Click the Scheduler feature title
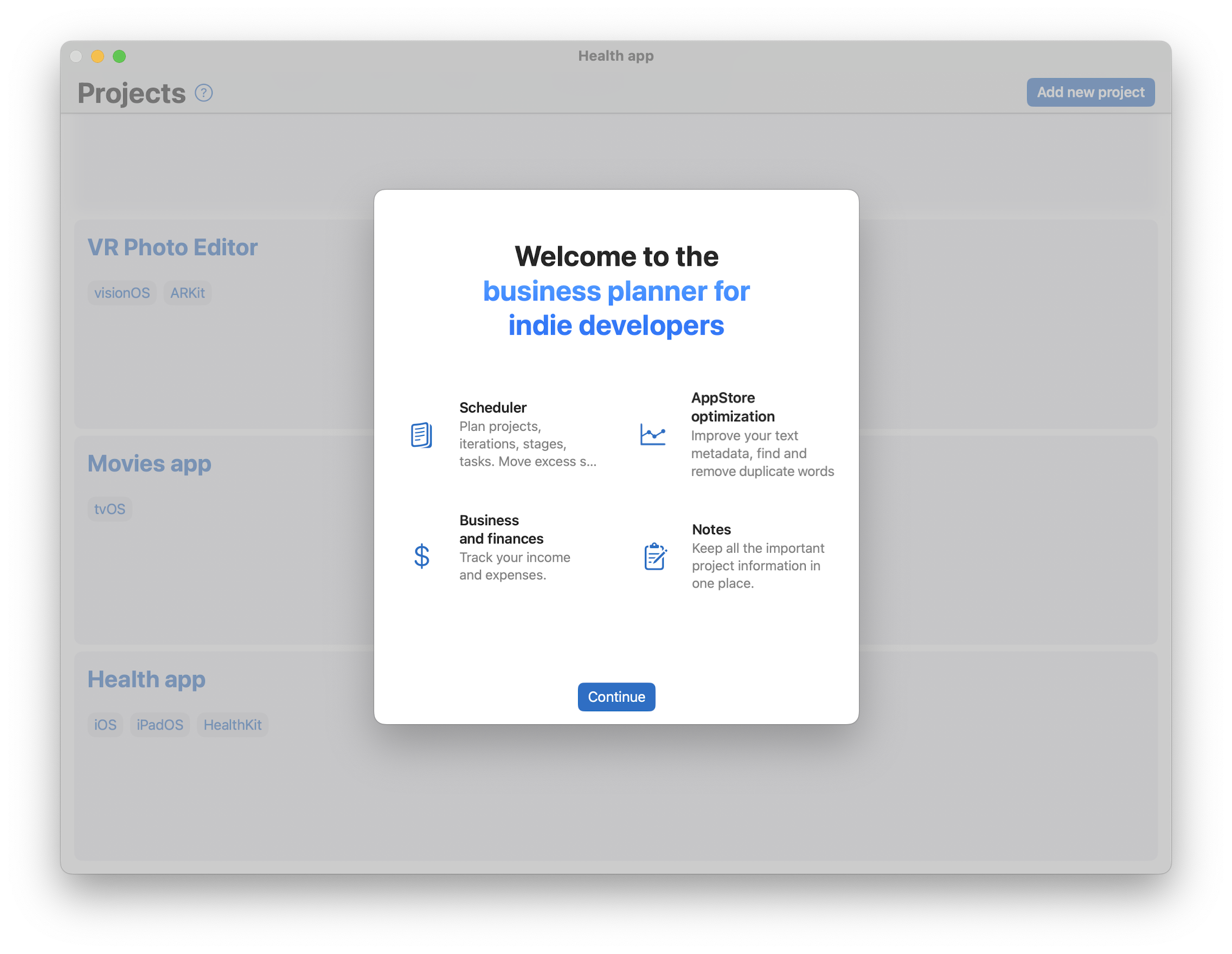1232x954 pixels. click(492, 408)
